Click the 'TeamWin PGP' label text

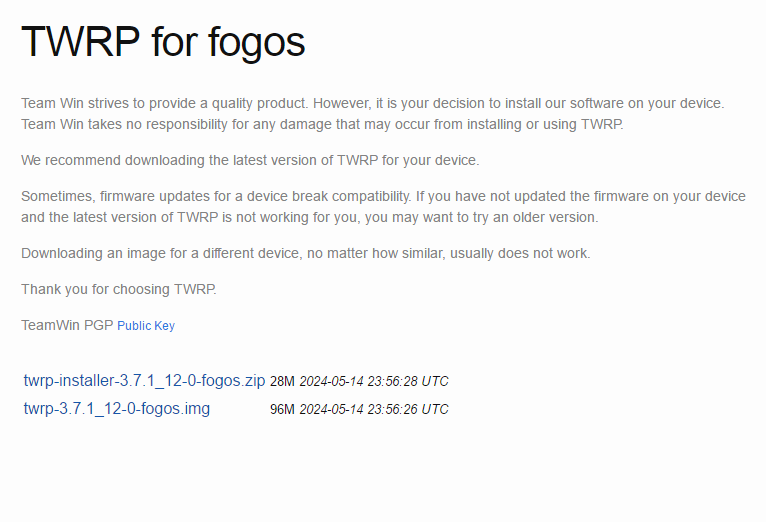point(67,325)
